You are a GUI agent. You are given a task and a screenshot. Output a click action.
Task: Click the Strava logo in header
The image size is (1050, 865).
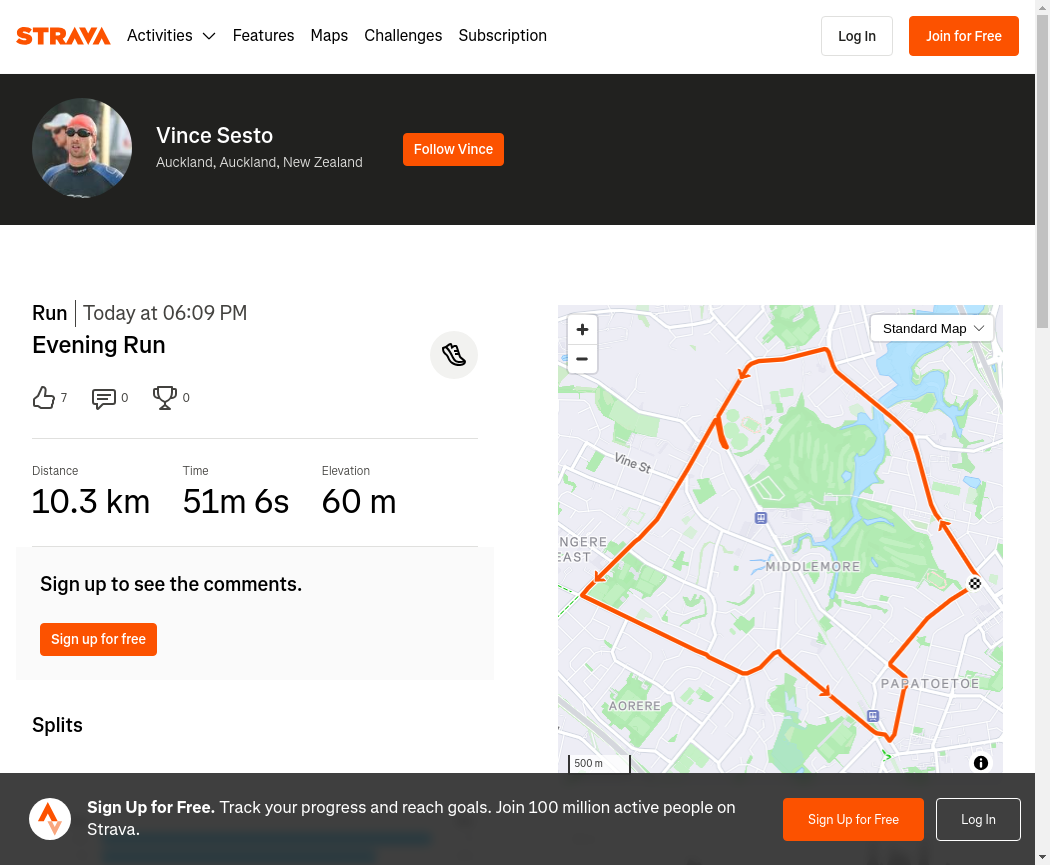click(x=63, y=35)
